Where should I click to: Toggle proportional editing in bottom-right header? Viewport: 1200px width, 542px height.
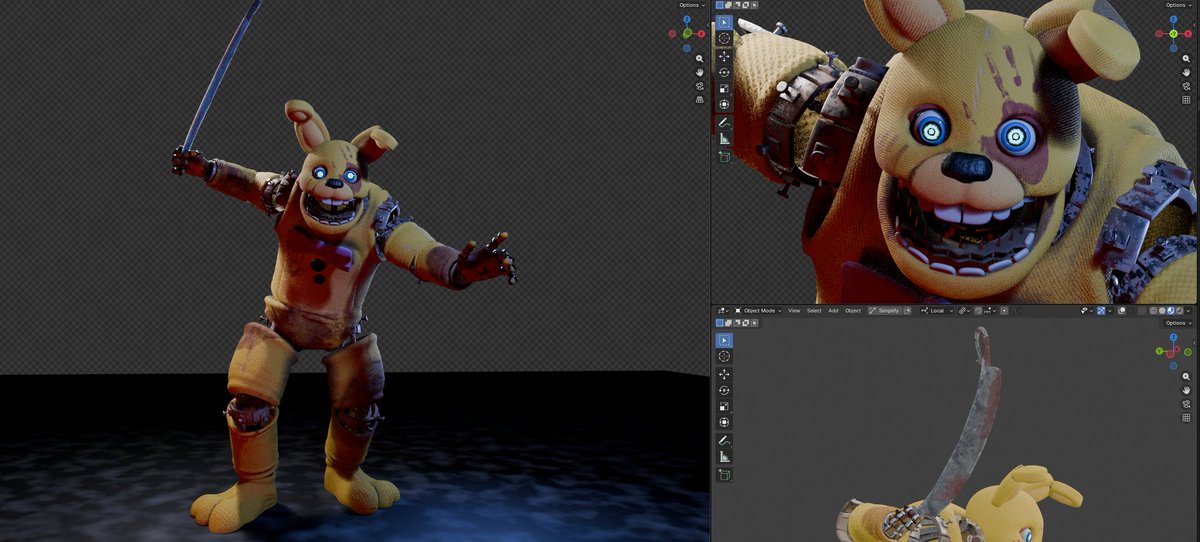[1004, 311]
